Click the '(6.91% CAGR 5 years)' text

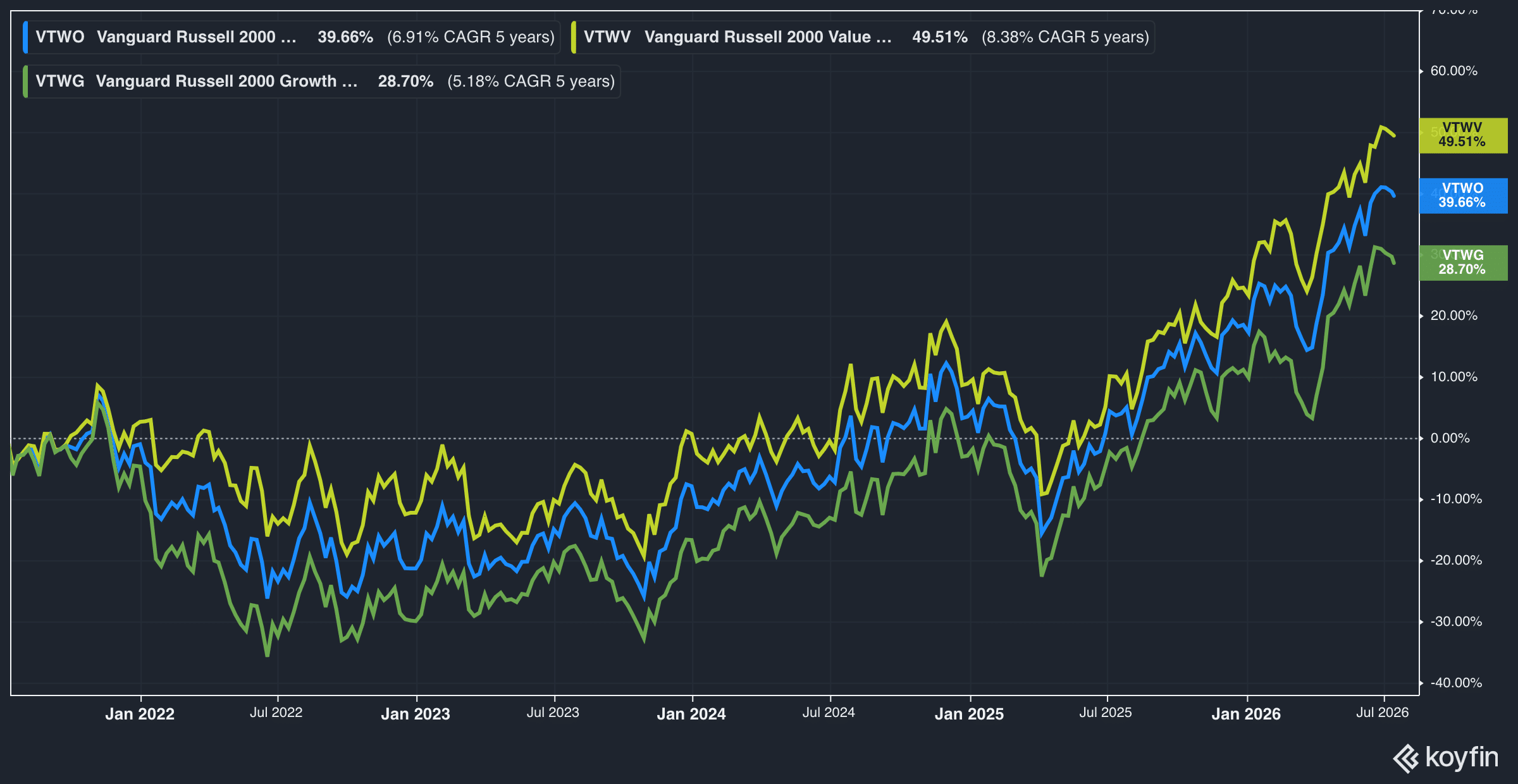point(471,37)
